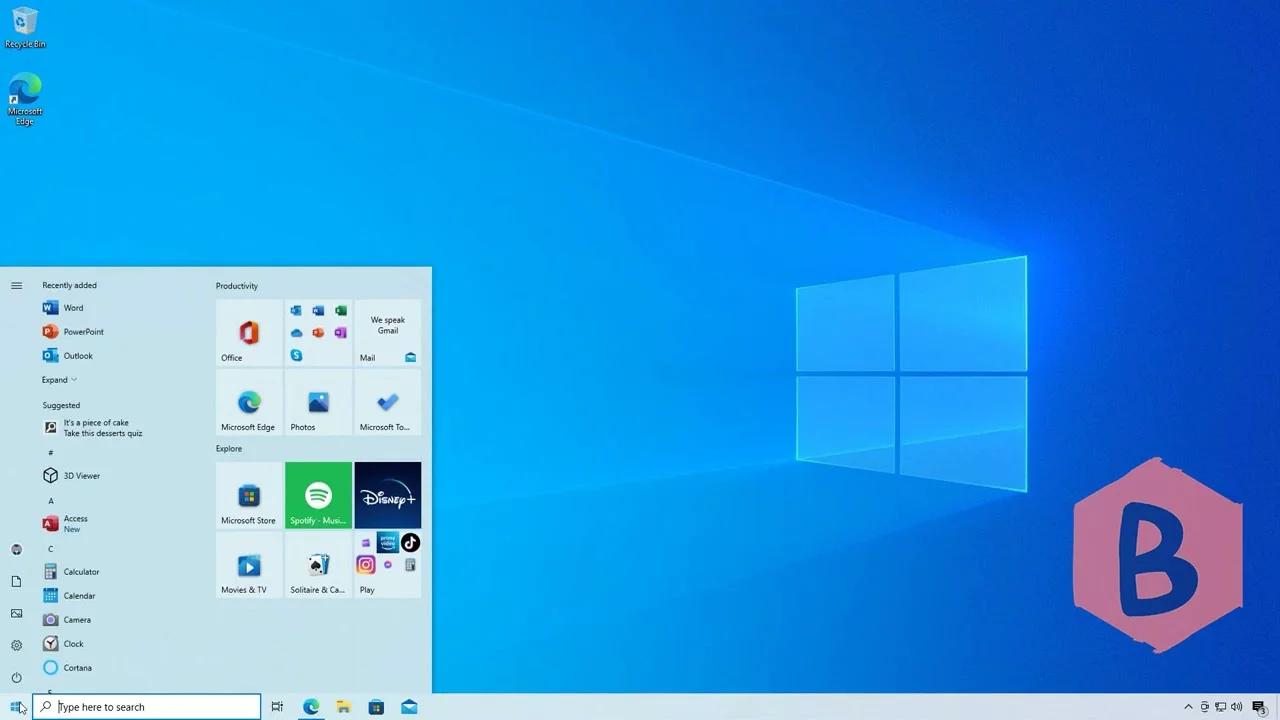
Task: Click the desserts quiz suggestion
Action: (102, 428)
